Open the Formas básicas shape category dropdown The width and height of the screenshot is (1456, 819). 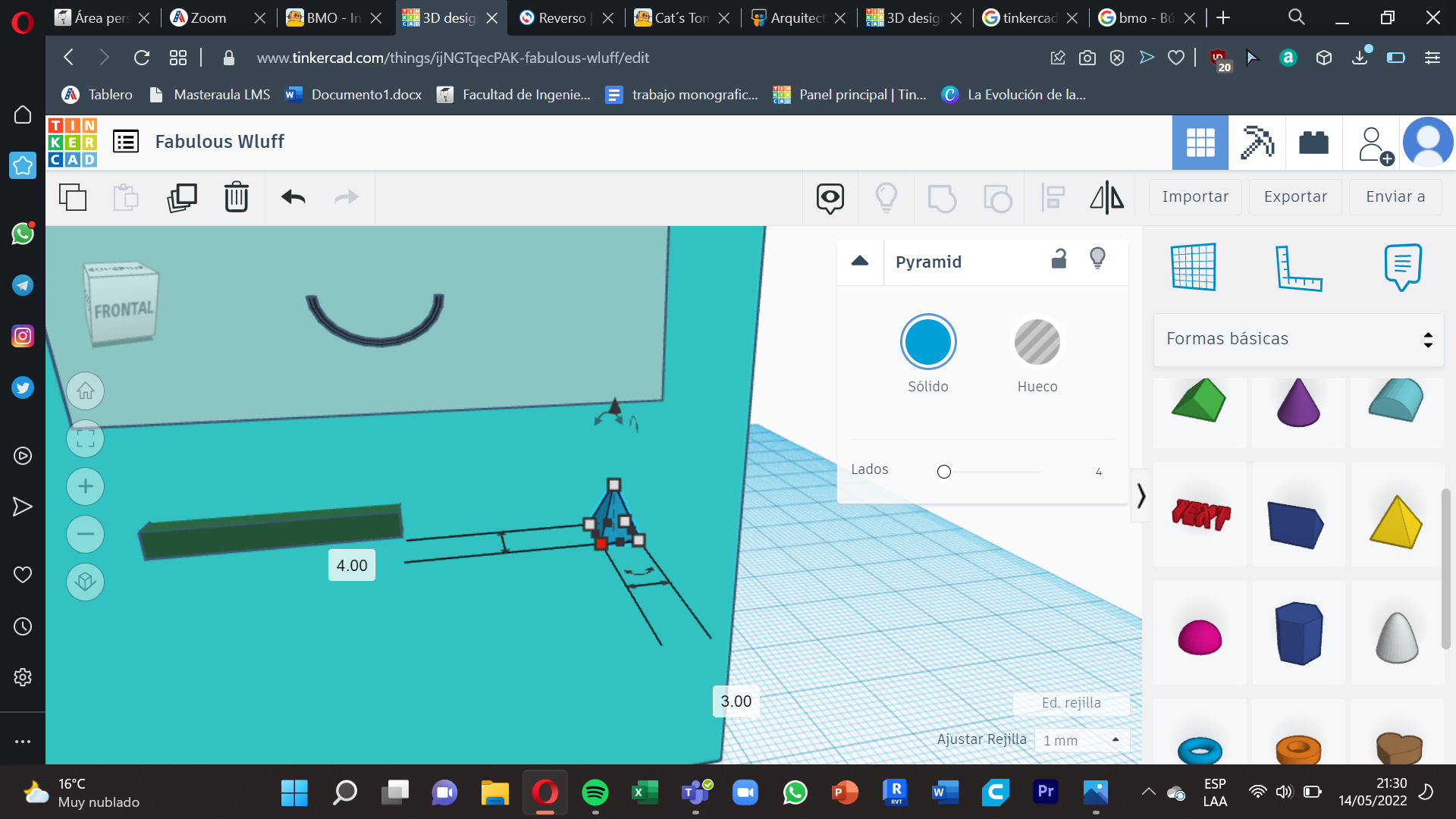tap(1298, 339)
